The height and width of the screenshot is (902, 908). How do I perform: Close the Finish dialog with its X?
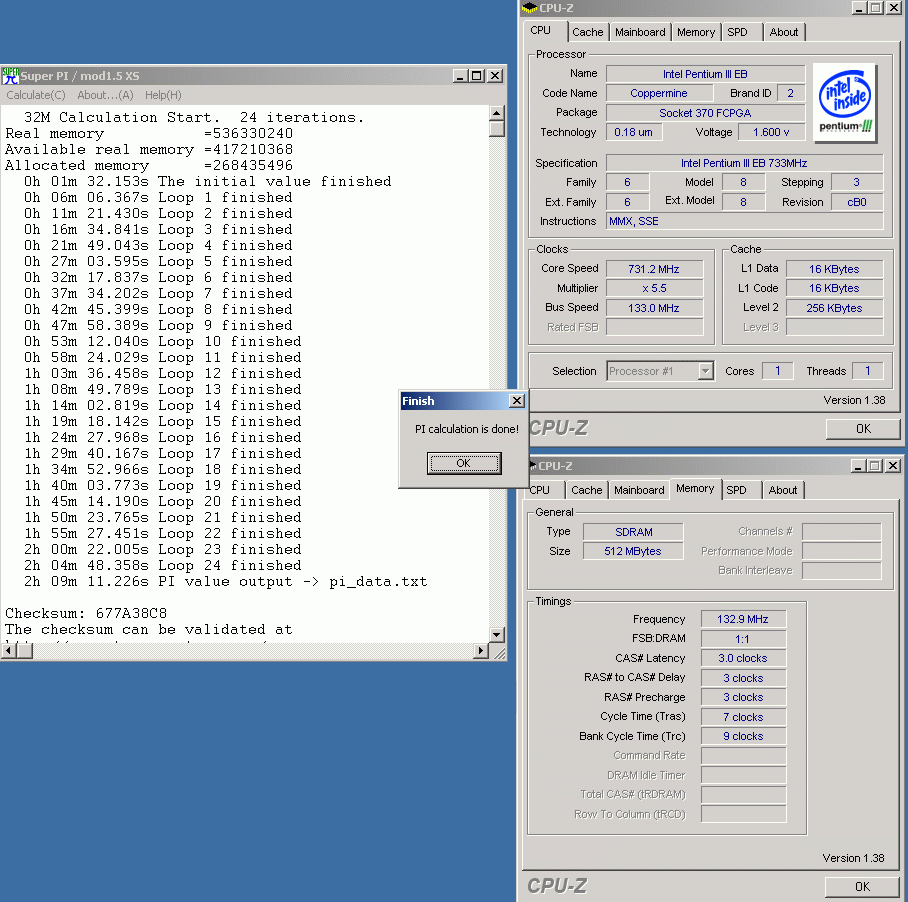[517, 401]
